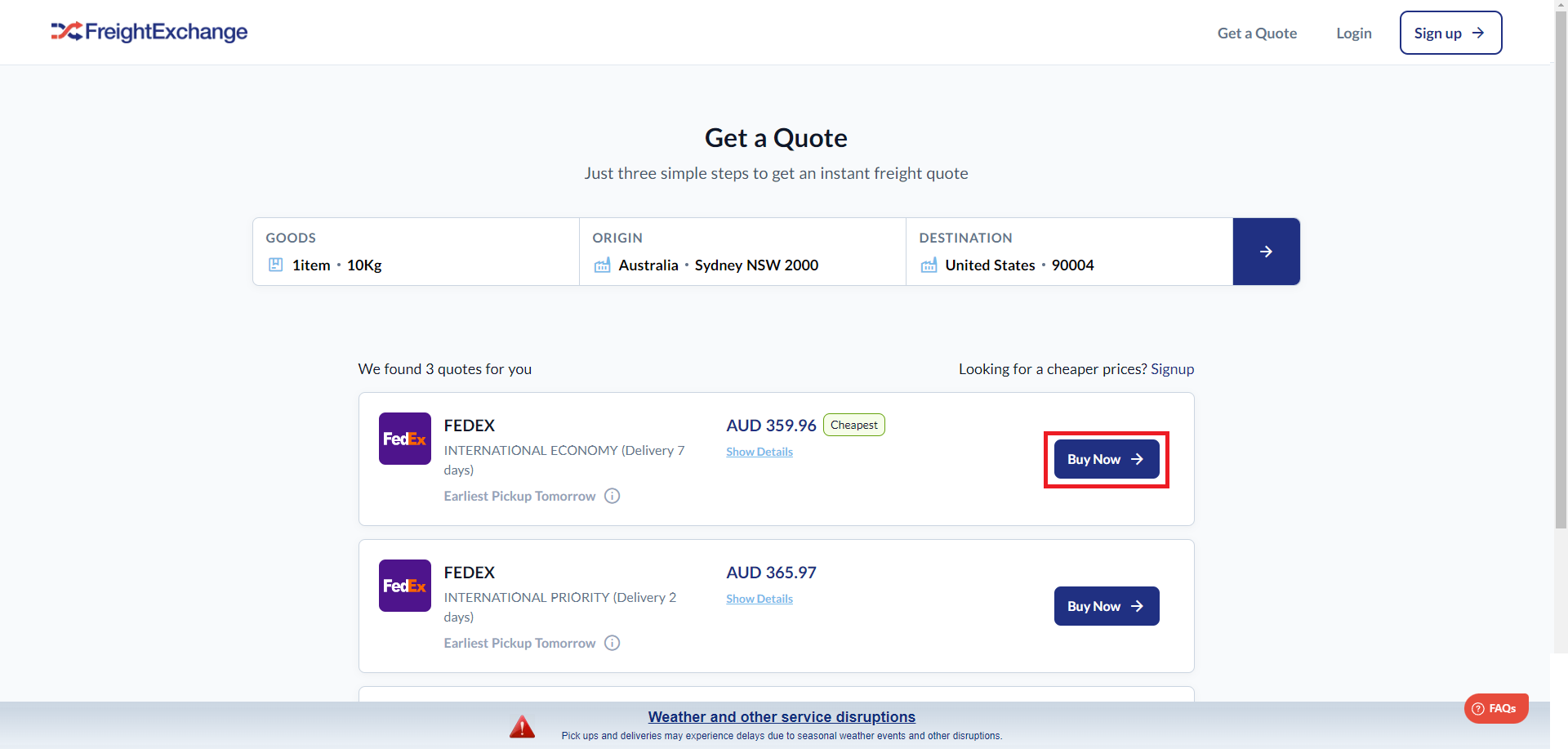Edit the Destination field United States 90004

[1069, 252]
